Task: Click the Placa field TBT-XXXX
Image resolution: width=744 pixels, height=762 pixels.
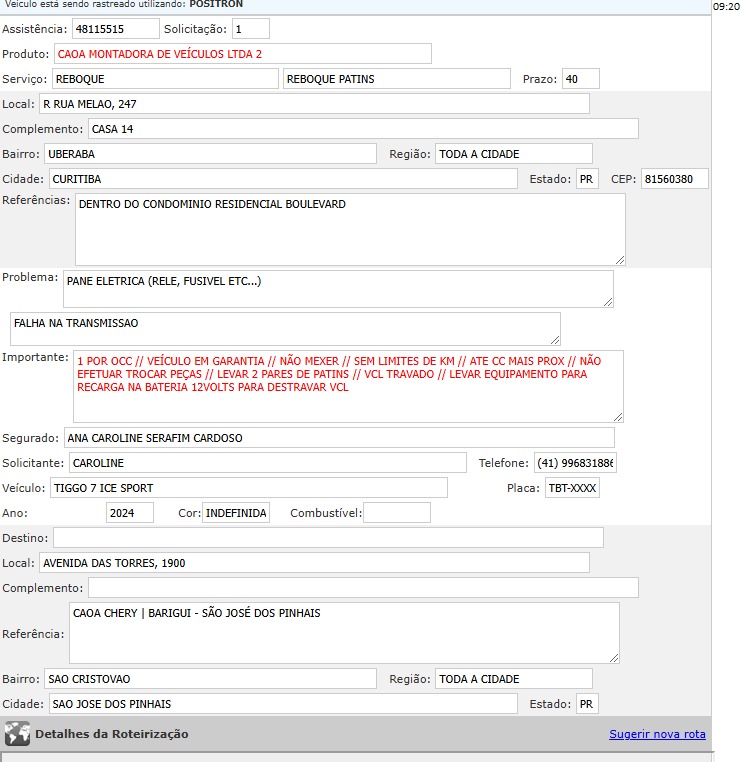Action: point(572,488)
